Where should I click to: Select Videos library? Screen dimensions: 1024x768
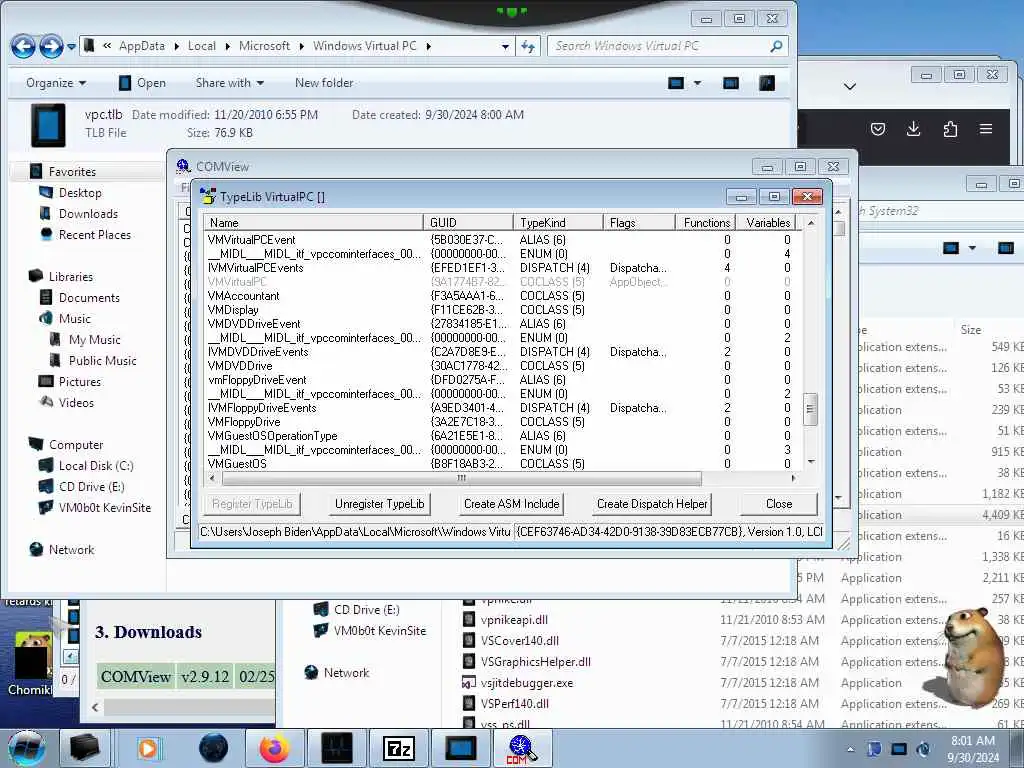pos(76,402)
